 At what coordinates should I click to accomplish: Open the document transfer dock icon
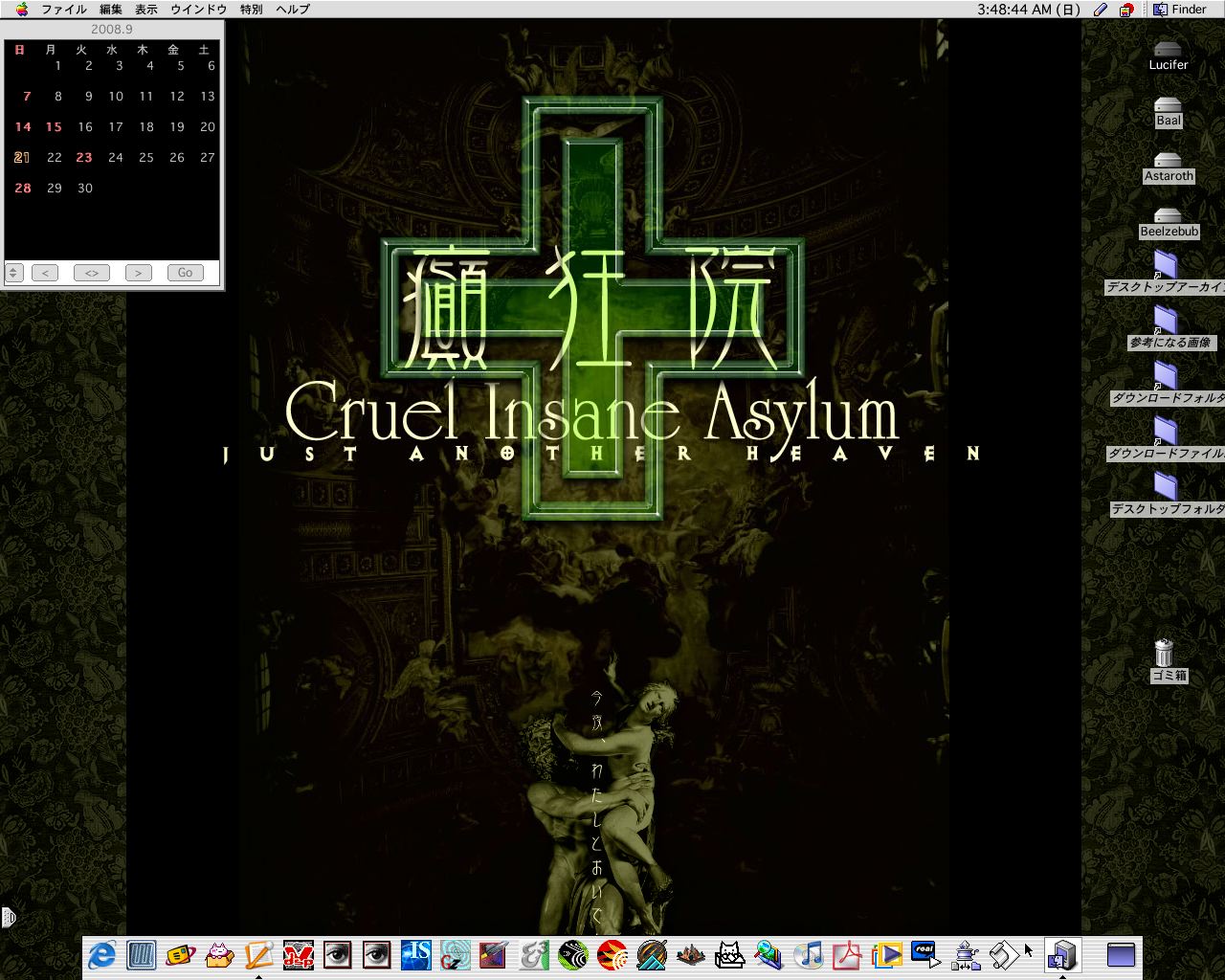point(965,955)
